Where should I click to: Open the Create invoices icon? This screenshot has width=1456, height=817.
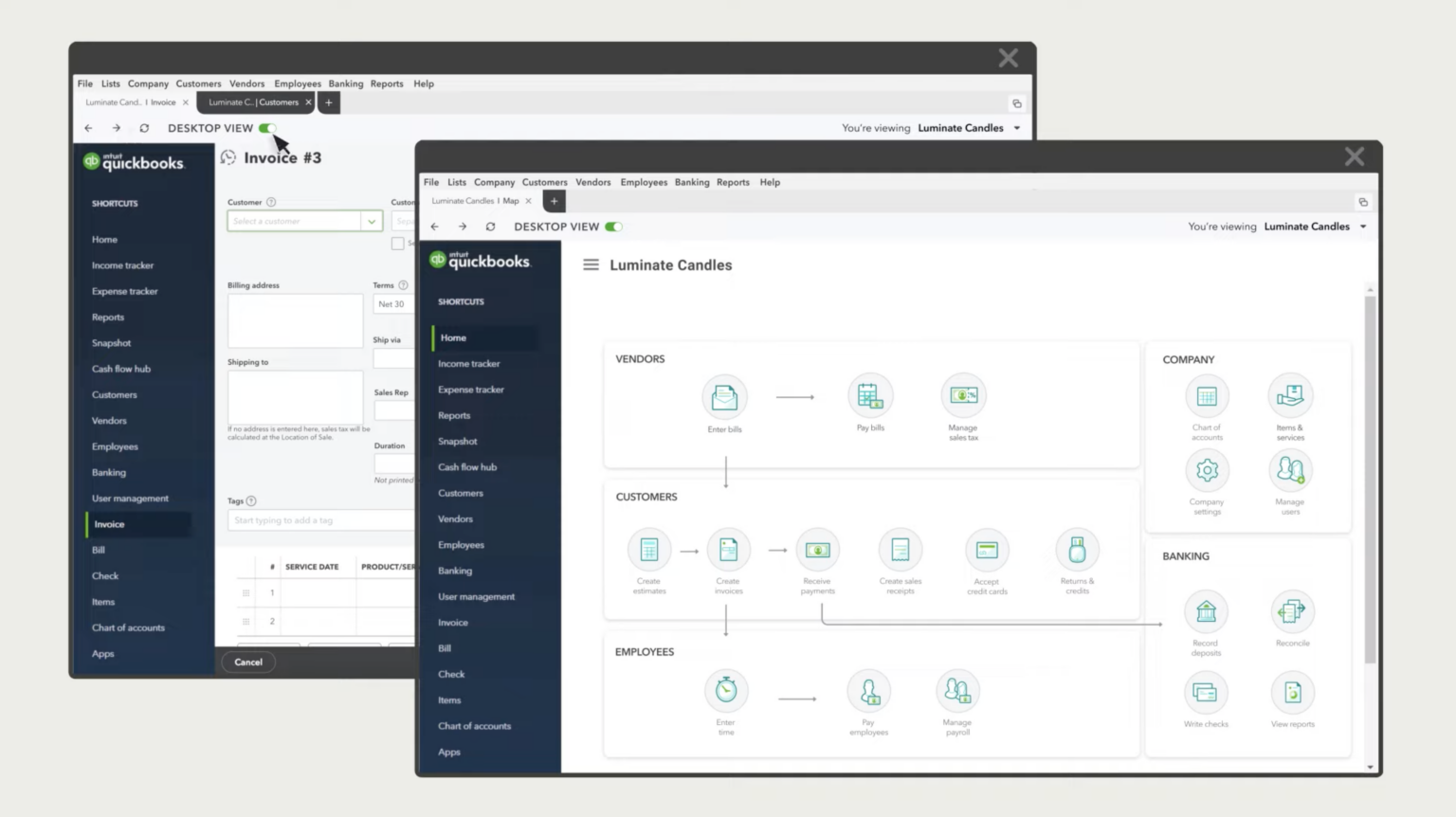pyautogui.click(x=728, y=550)
